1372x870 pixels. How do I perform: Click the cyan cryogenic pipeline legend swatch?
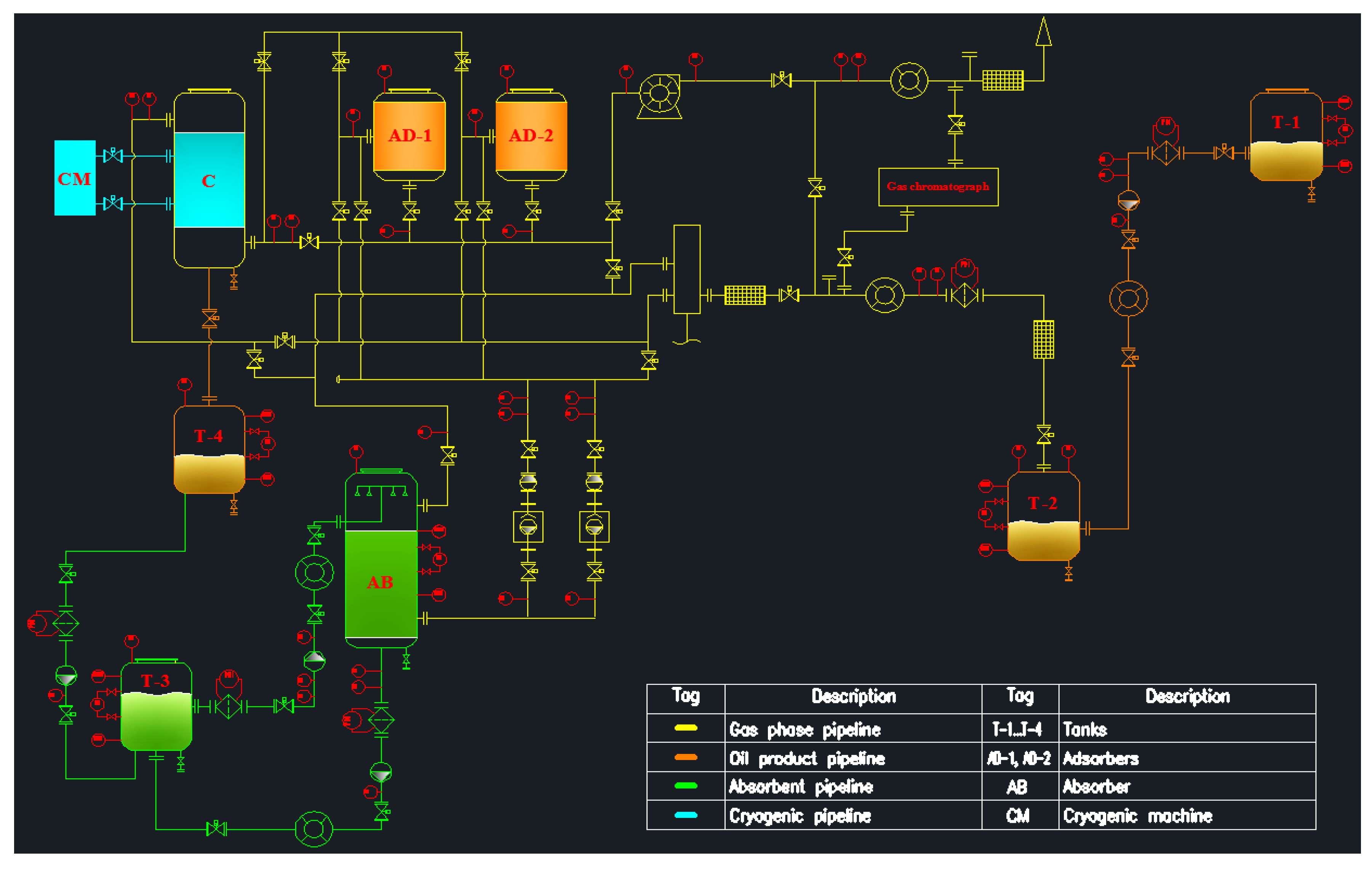(686, 815)
